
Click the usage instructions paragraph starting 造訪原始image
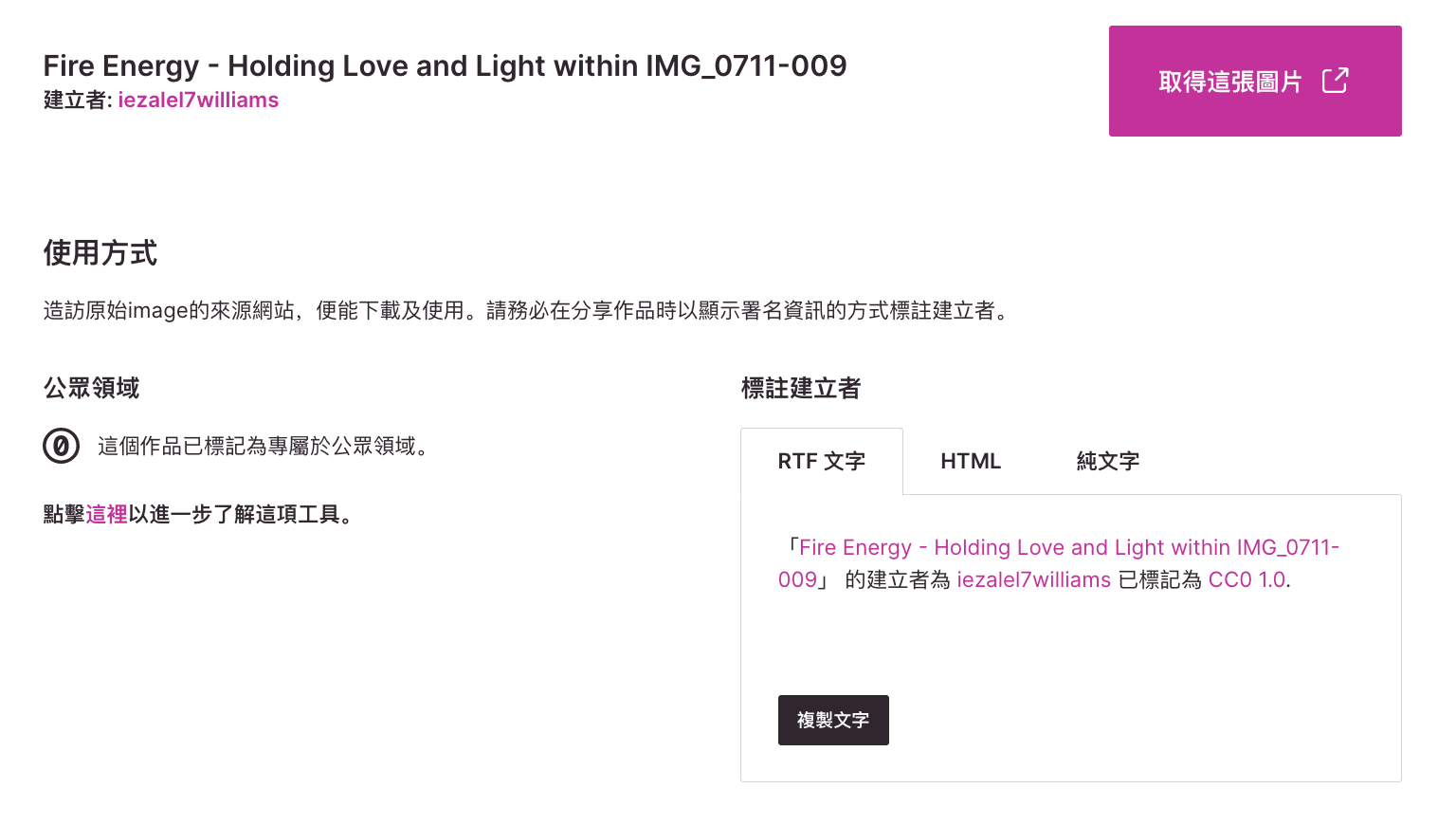pyautogui.click(x=528, y=311)
